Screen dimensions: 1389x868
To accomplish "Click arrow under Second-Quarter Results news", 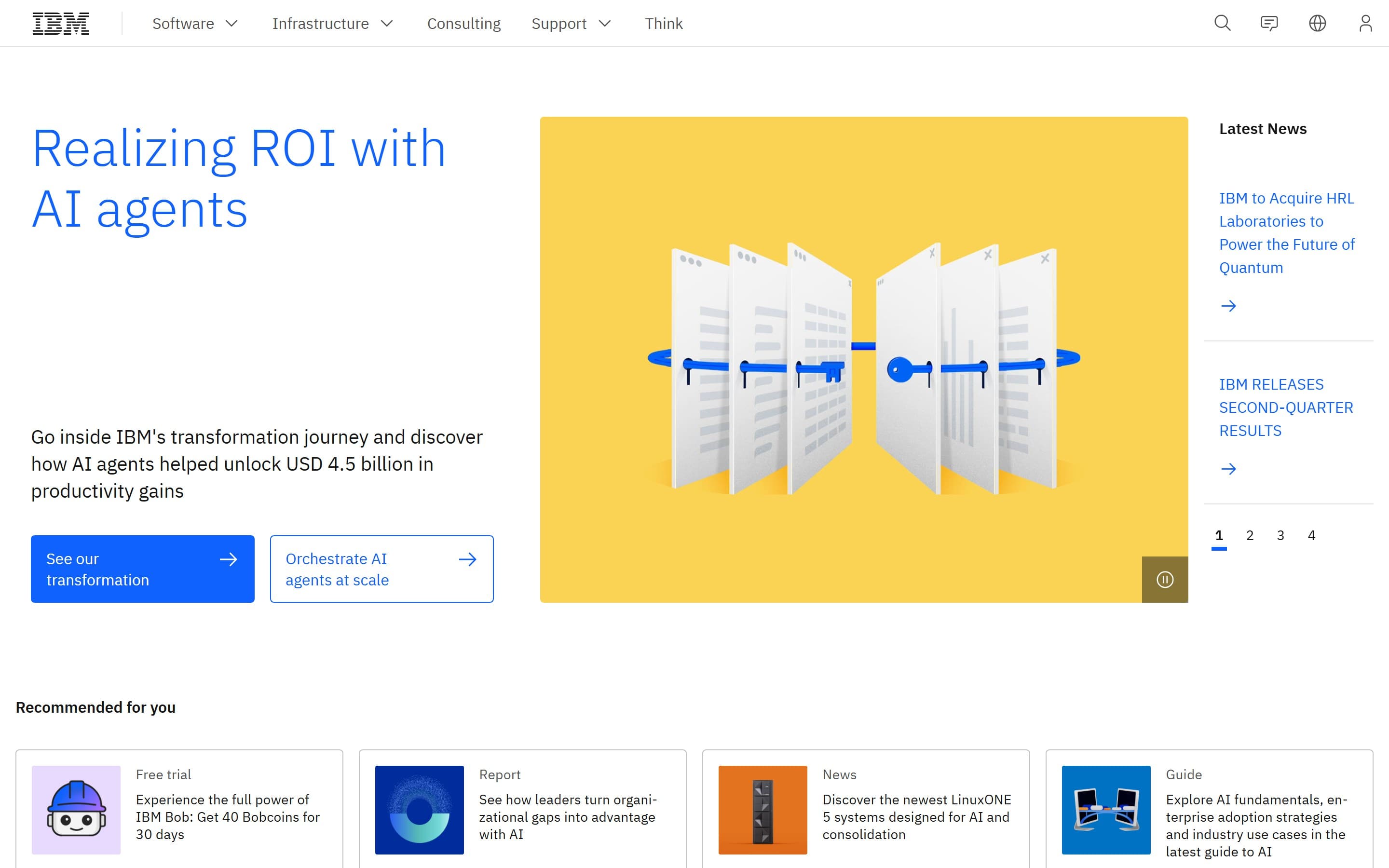I will pyautogui.click(x=1228, y=469).
